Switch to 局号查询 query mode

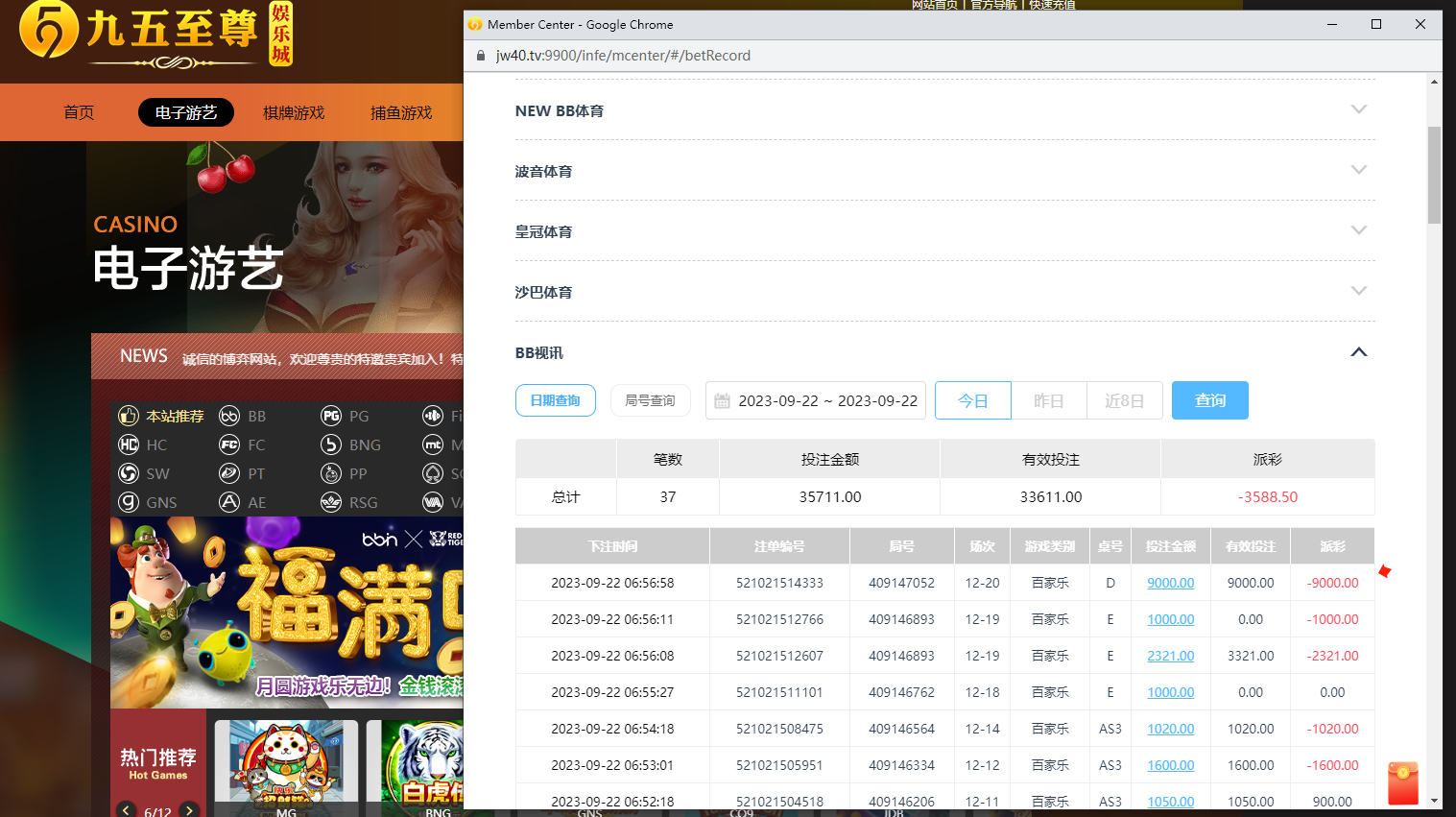pos(650,400)
